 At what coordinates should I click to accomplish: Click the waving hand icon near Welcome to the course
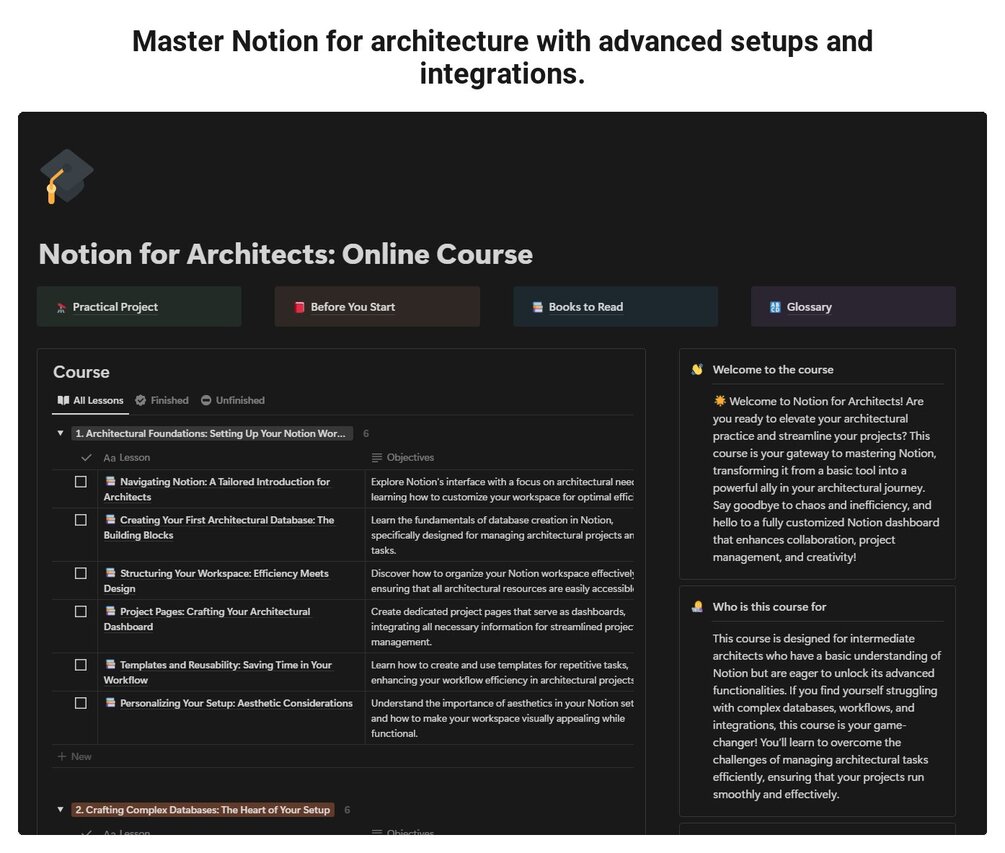pos(697,370)
